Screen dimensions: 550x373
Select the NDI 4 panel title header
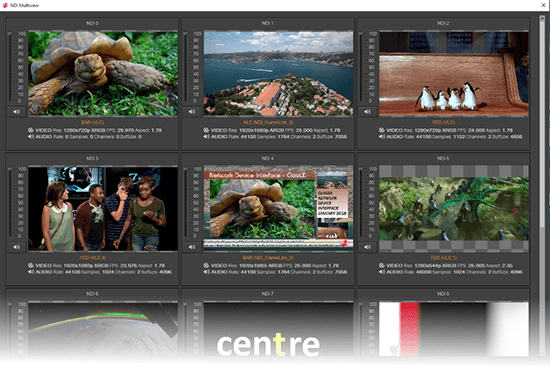tap(268, 158)
